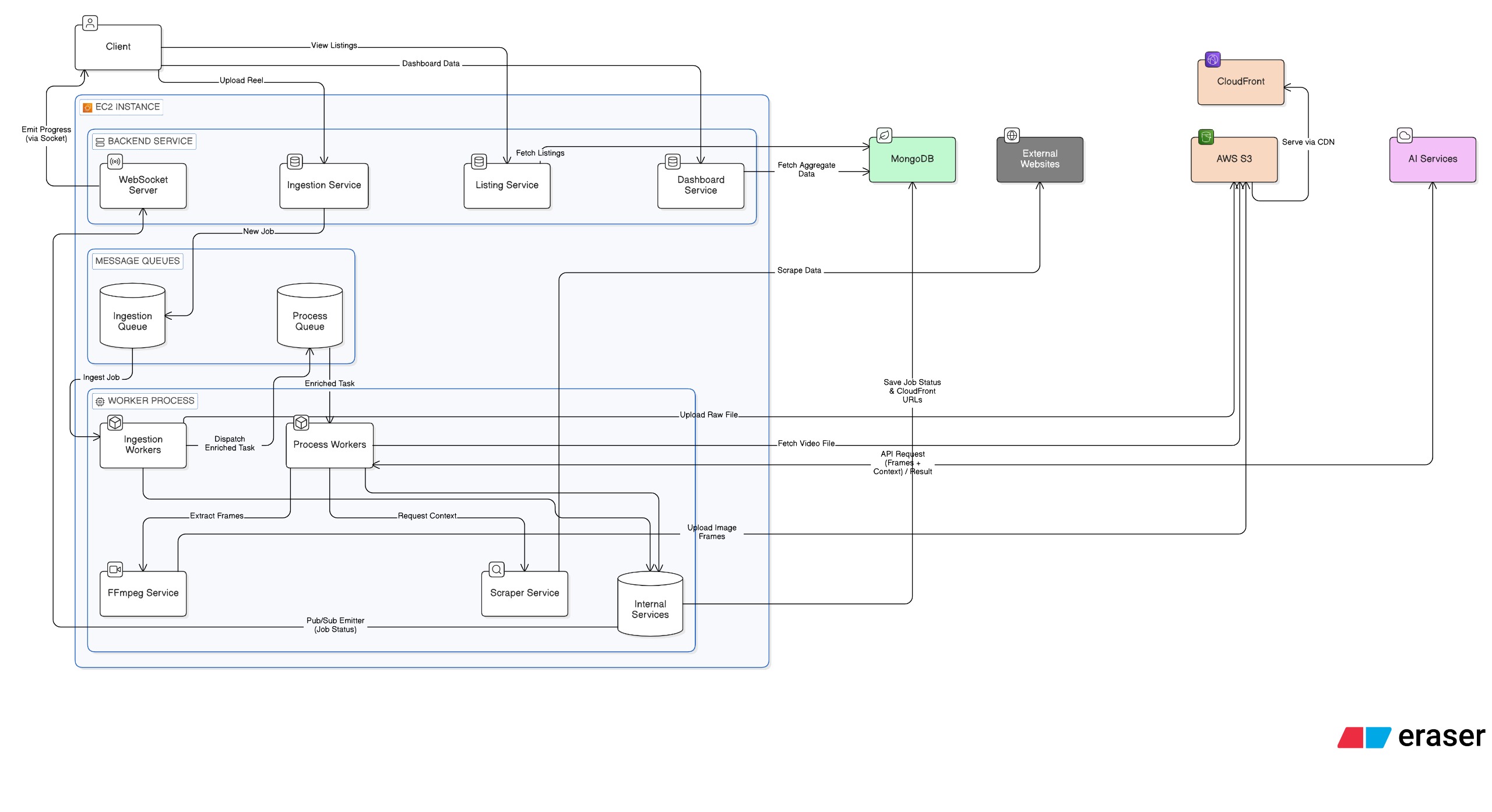Click the Upload Image Frames label
Screen dimensions: 1492x812
pyautogui.click(x=712, y=532)
